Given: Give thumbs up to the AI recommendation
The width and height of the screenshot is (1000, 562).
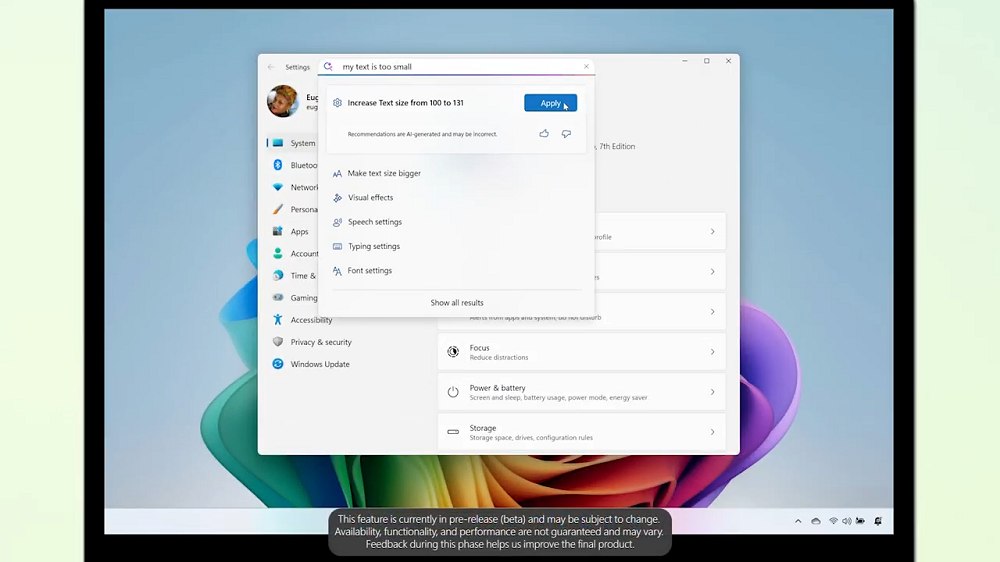Looking at the screenshot, I should coord(544,134).
